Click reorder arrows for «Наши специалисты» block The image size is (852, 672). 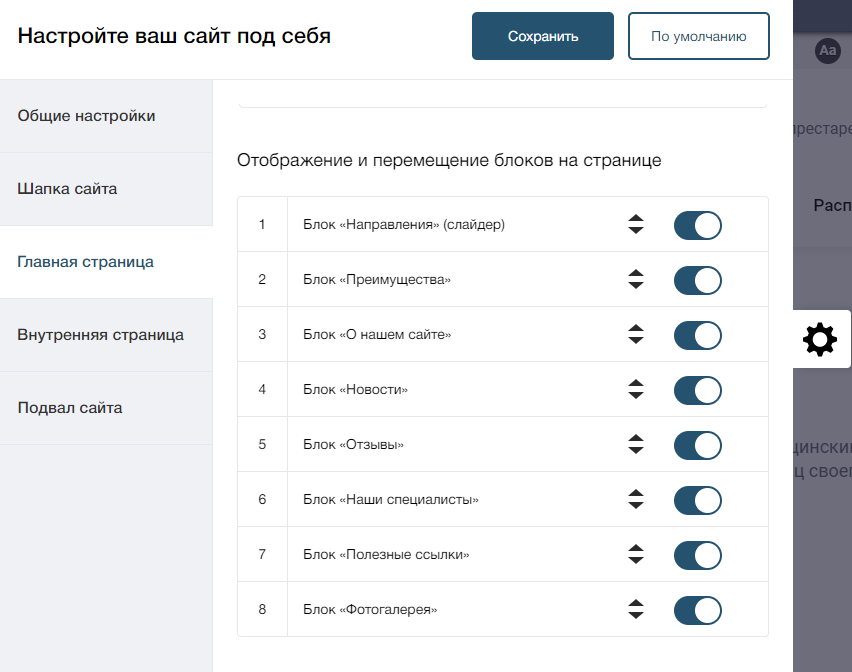(x=636, y=499)
